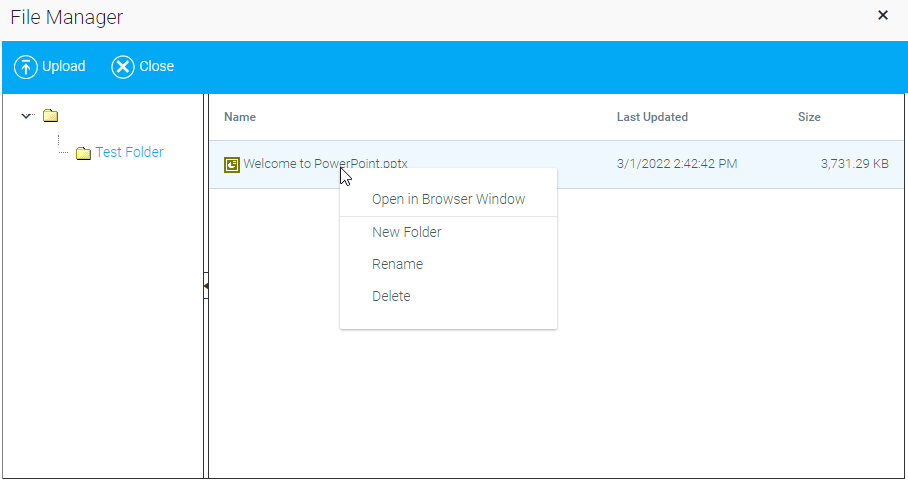The image size is (908, 482).
Task: Select New Folder from context menu
Action: point(406,232)
